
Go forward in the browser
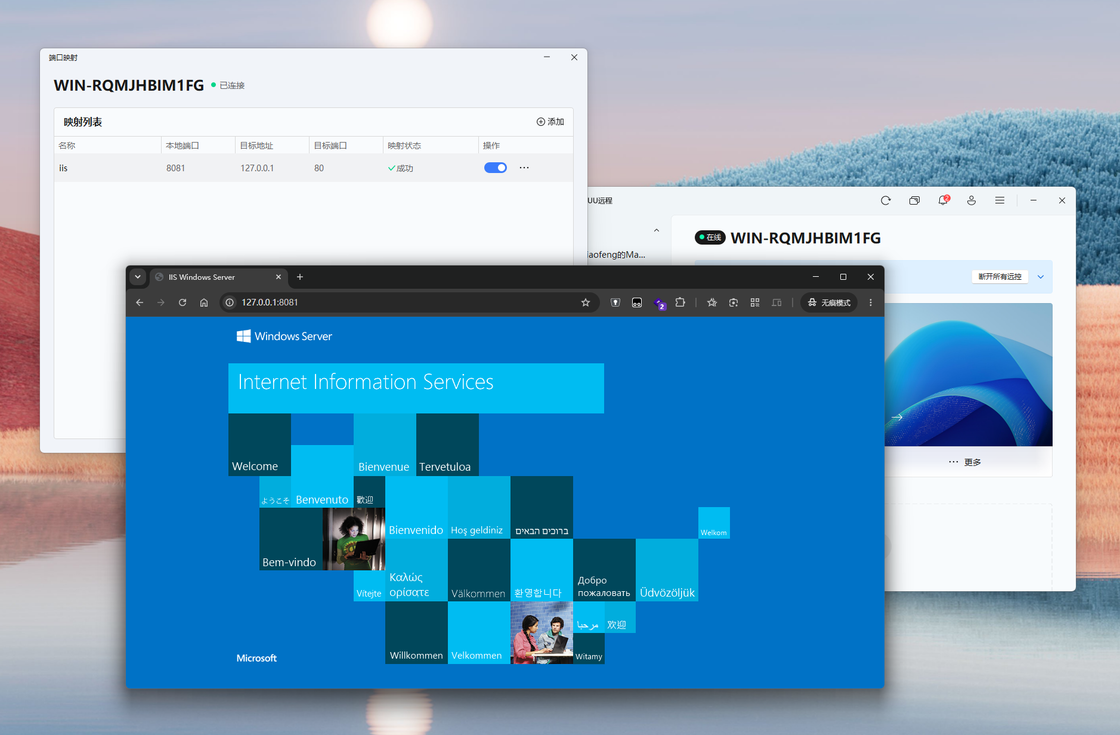161,303
